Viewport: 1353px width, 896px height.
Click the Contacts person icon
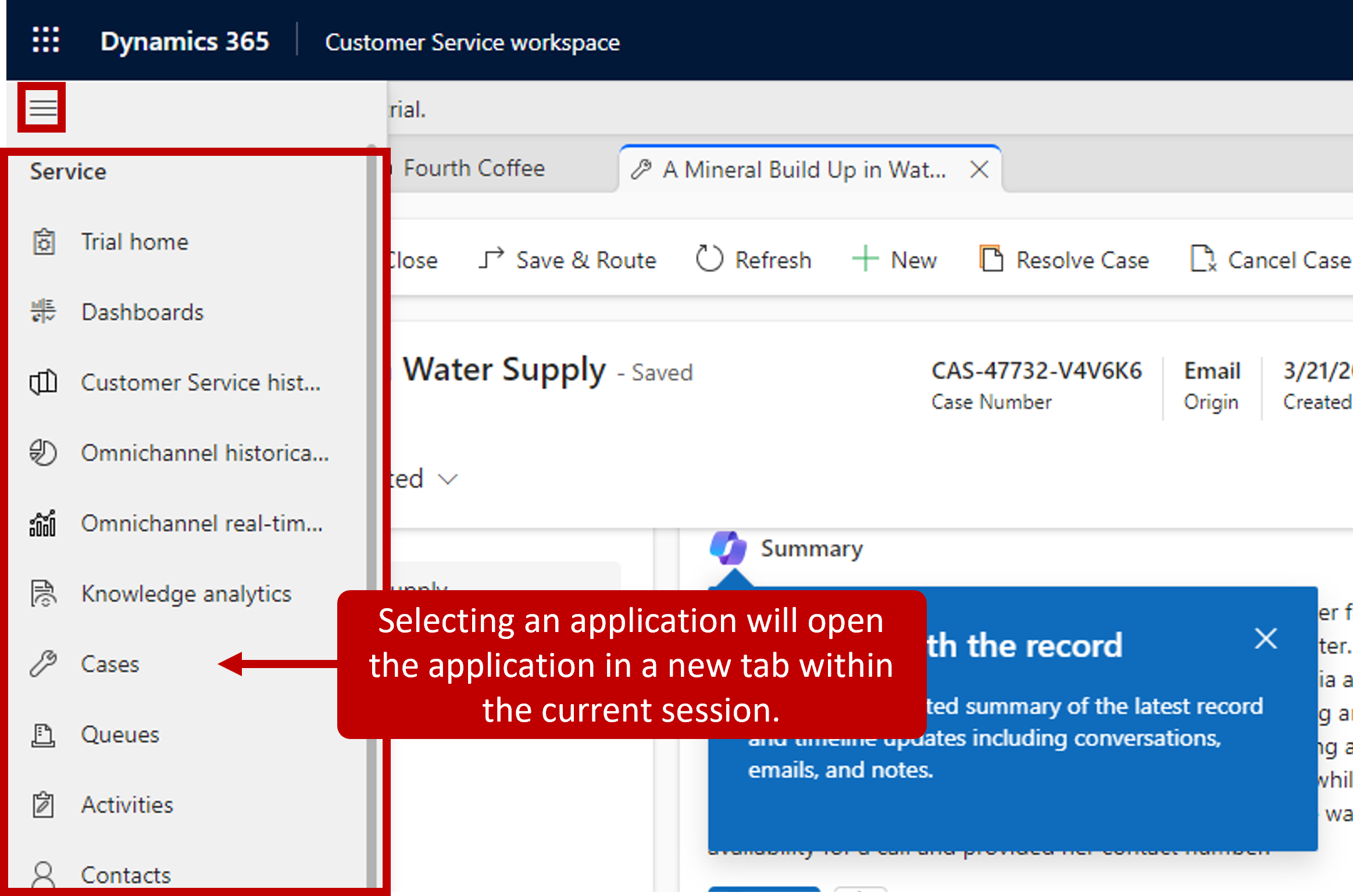[44, 874]
